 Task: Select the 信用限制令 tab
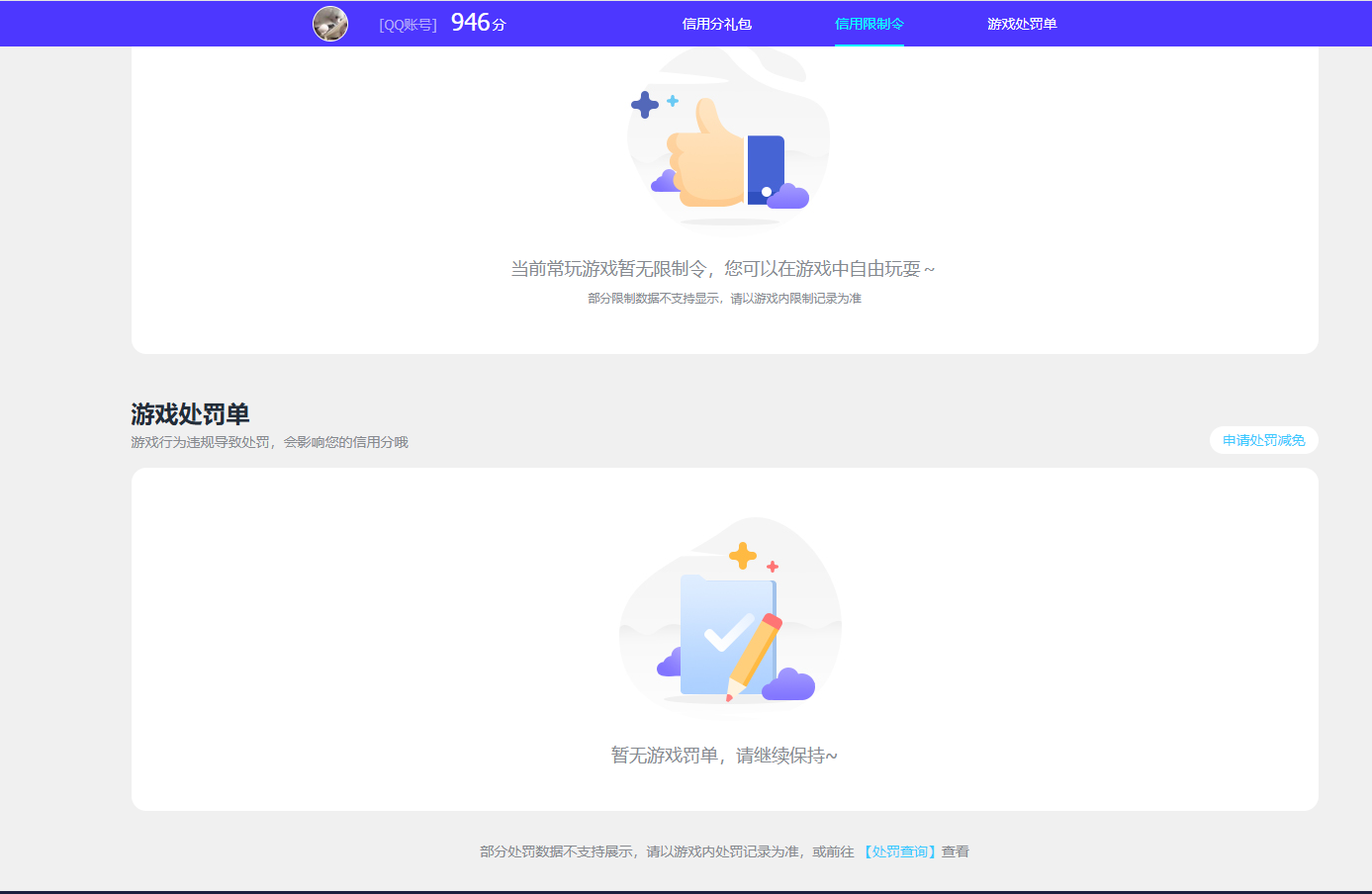click(869, 24)
